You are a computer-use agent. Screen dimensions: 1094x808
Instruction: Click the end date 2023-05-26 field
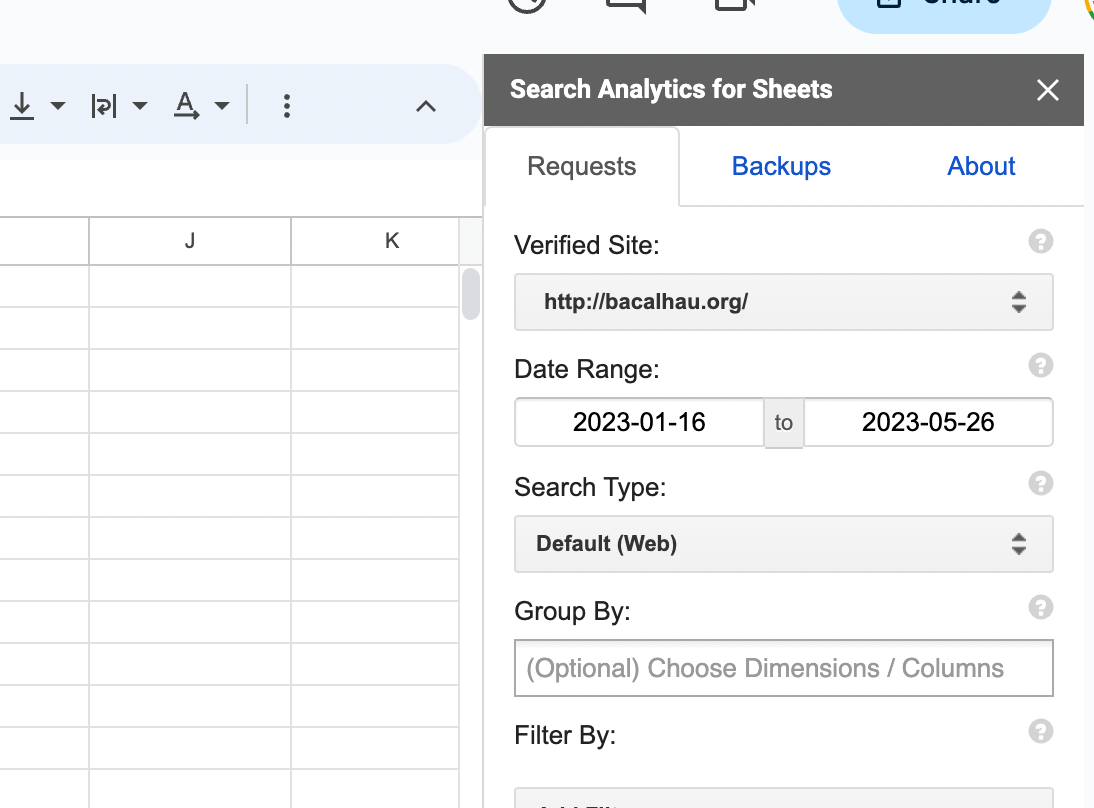pyautogui.click(x=928, y=422)
